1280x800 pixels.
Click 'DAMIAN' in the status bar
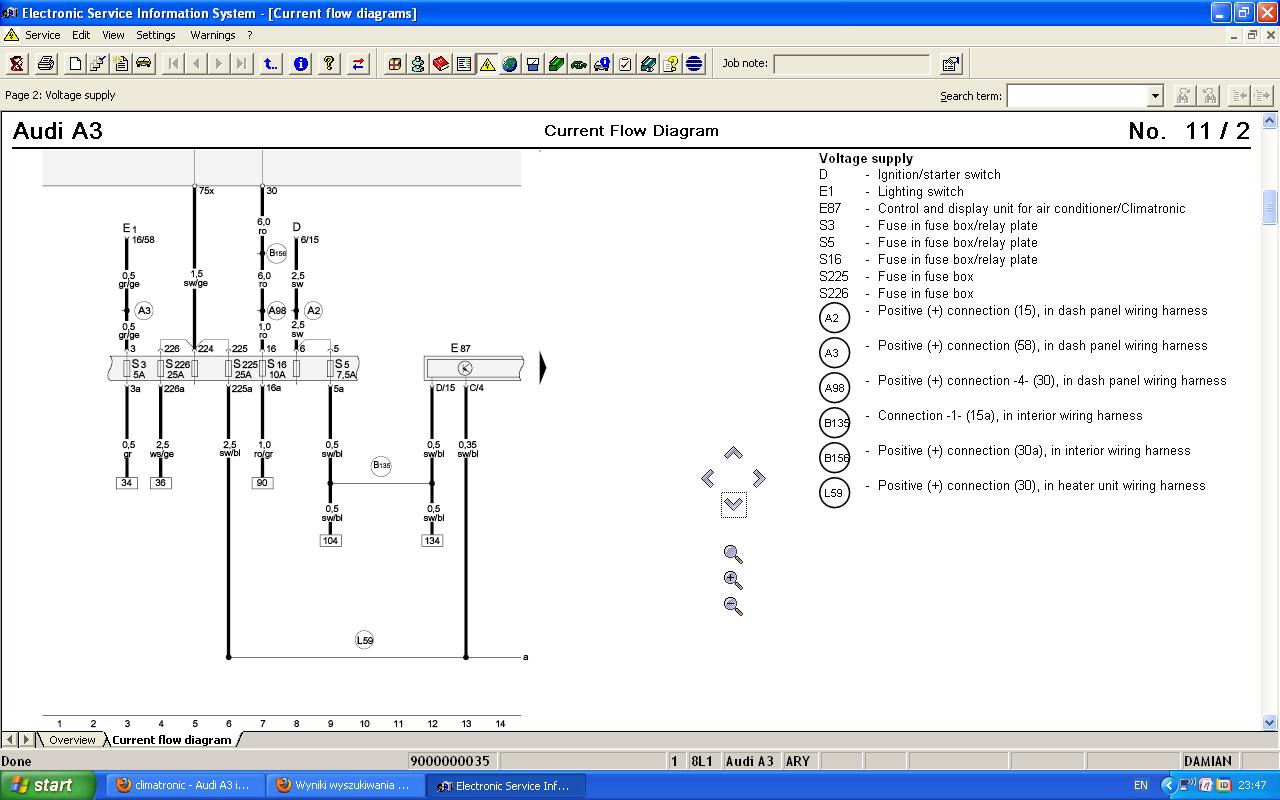[1208, 761]
